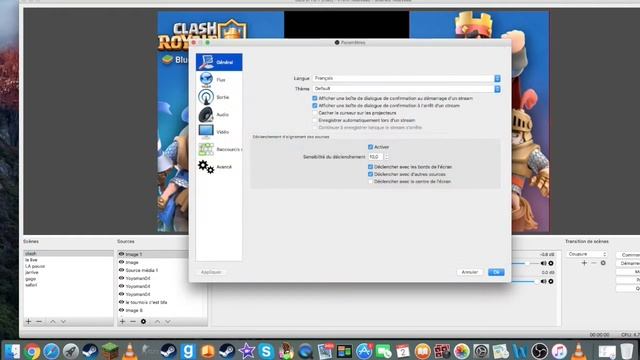Image resolution: width=640 pixels, height=360 pixels.
Task: Enable Enregistrer automatiquement lors d'un stream
Action: (x=315, y=120)
